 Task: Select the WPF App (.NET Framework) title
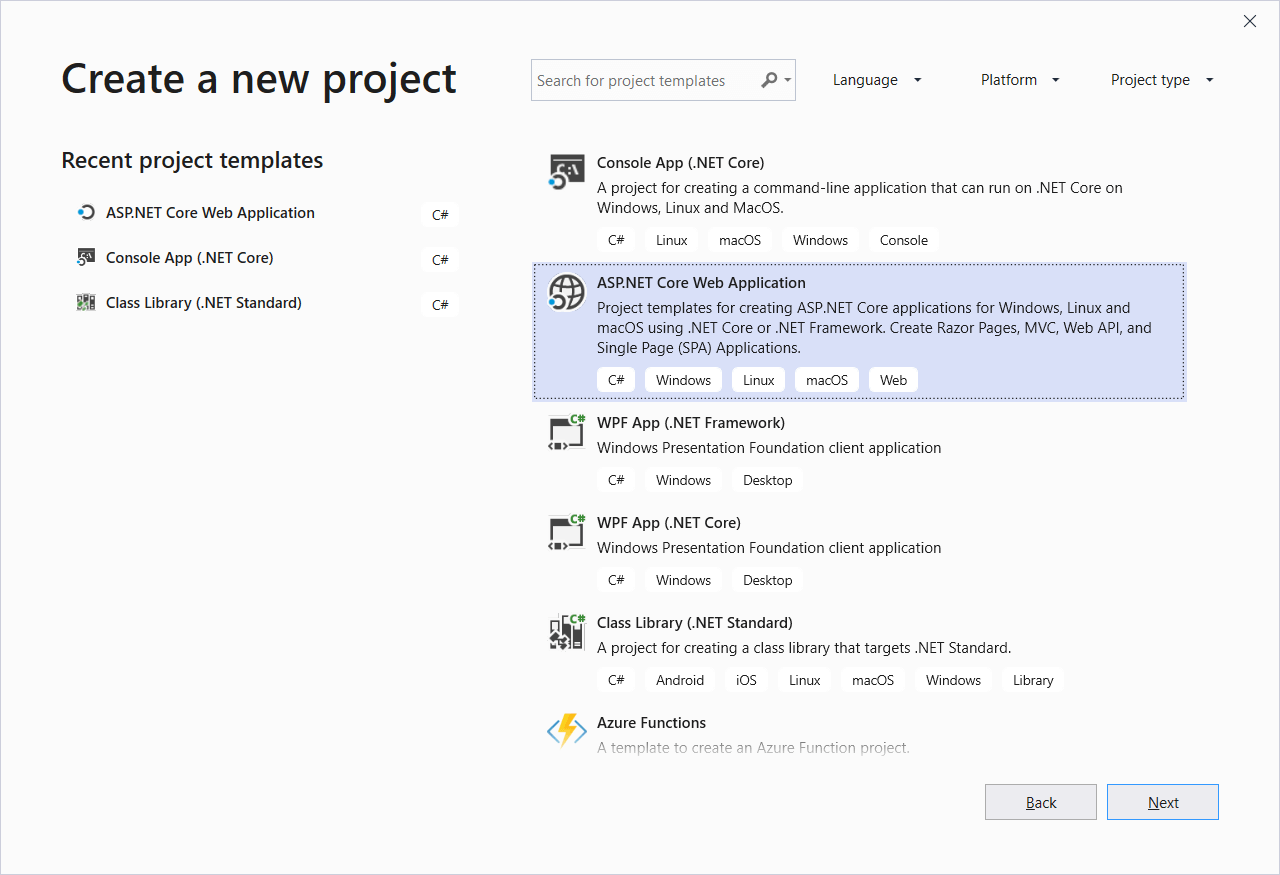pyautogui.click(x=691, y=422)
